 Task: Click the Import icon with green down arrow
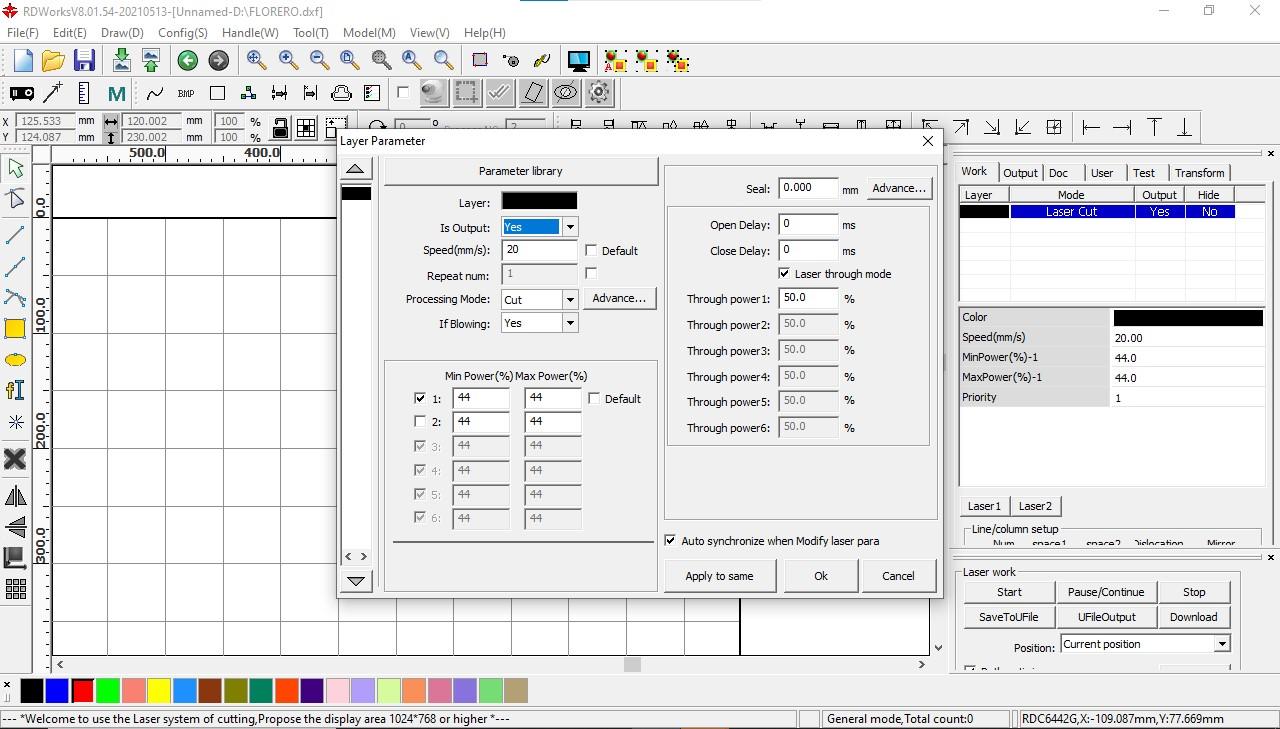(121, 60)
